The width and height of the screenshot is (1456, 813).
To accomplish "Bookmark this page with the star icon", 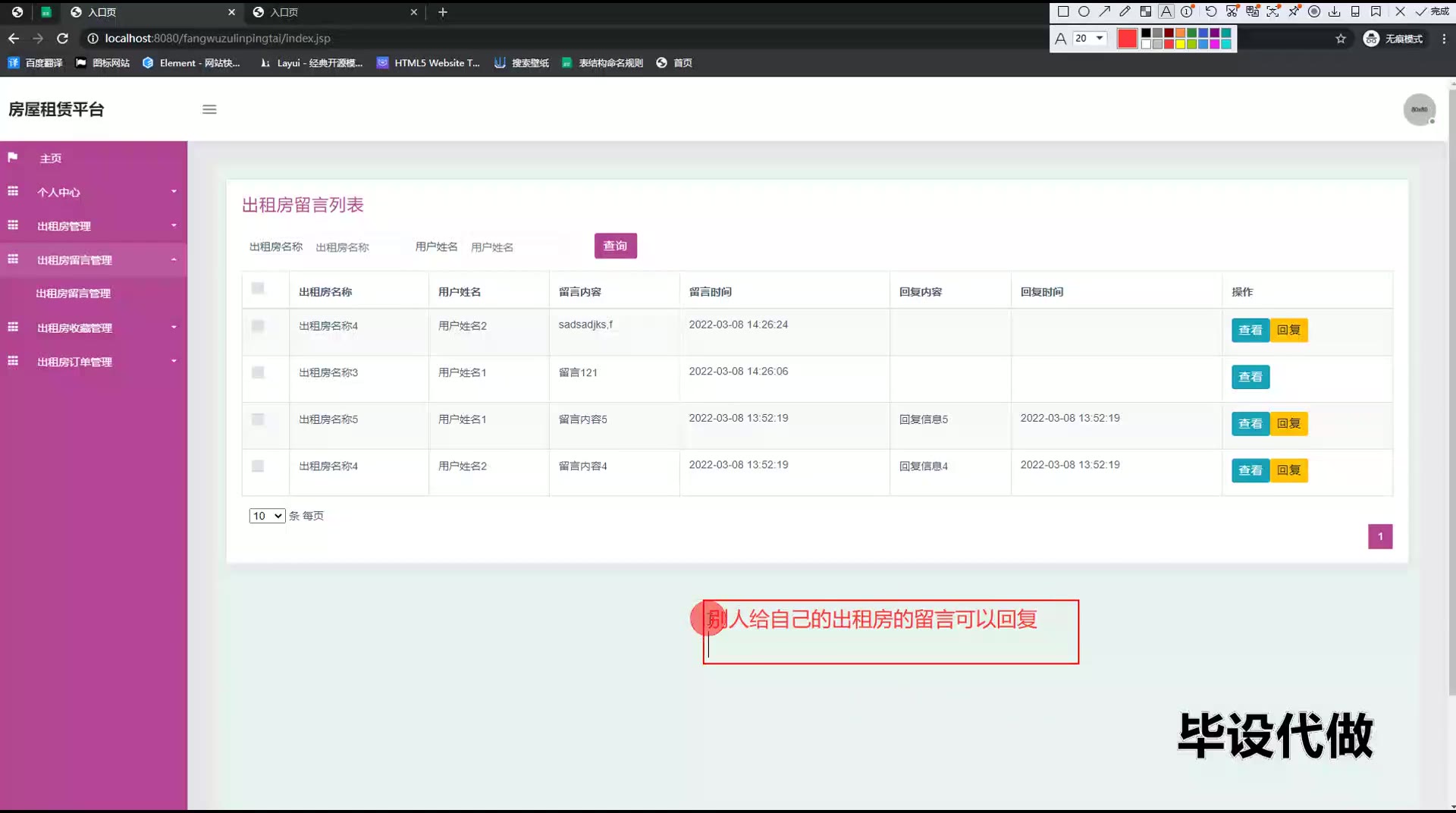I will click(1341, 39).
